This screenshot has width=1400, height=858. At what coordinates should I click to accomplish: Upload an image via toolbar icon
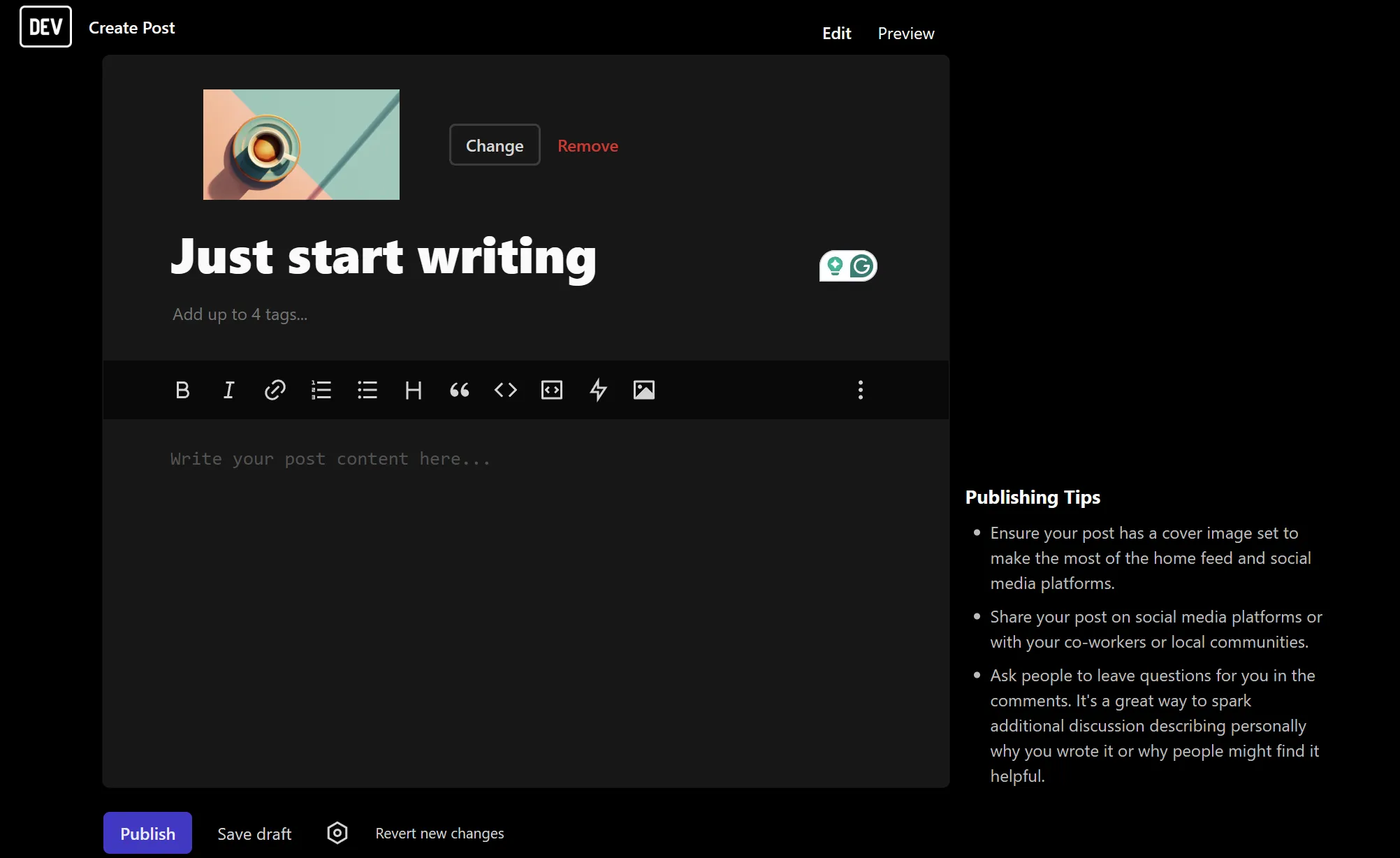[x=644, y=390]
